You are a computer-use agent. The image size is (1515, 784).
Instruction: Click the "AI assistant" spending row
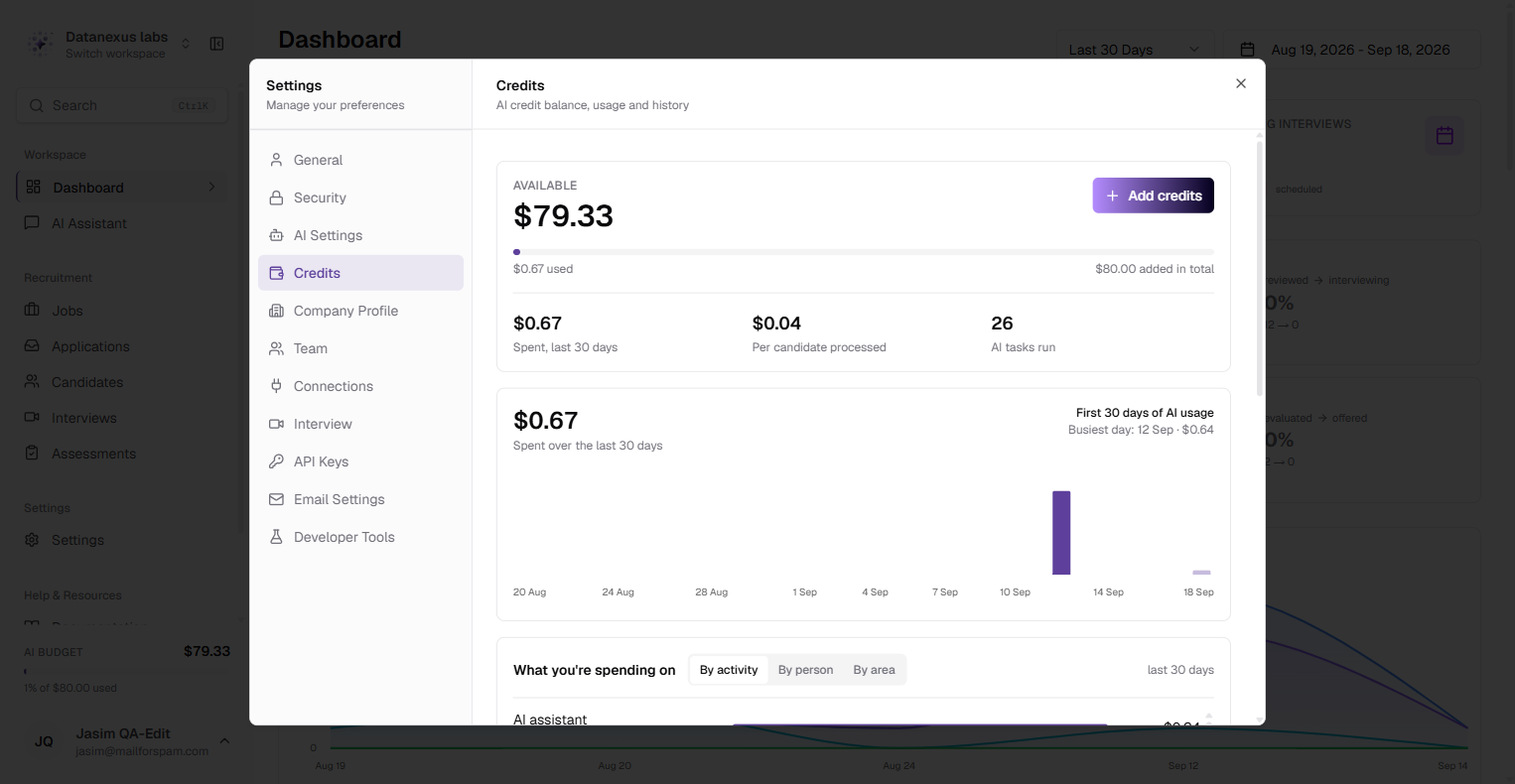point(864,719)
